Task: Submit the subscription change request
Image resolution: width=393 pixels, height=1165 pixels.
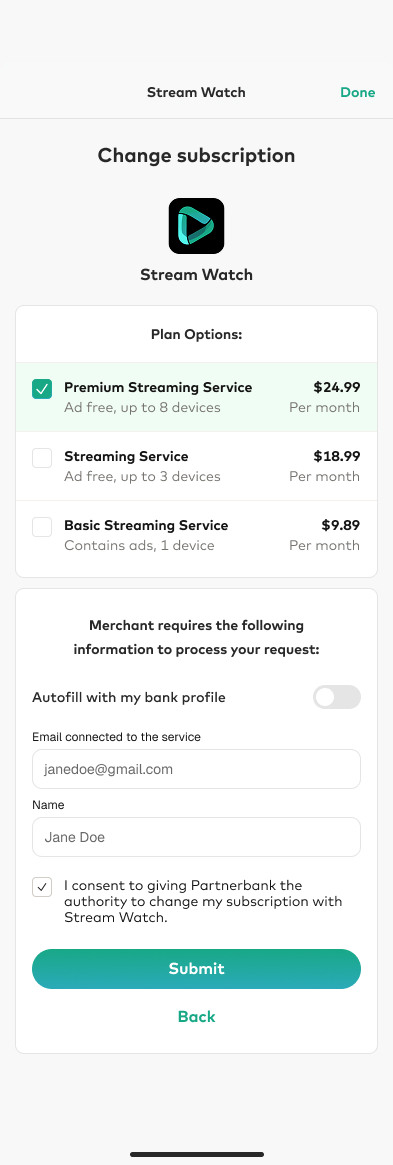Action: [x=196, y=969]
